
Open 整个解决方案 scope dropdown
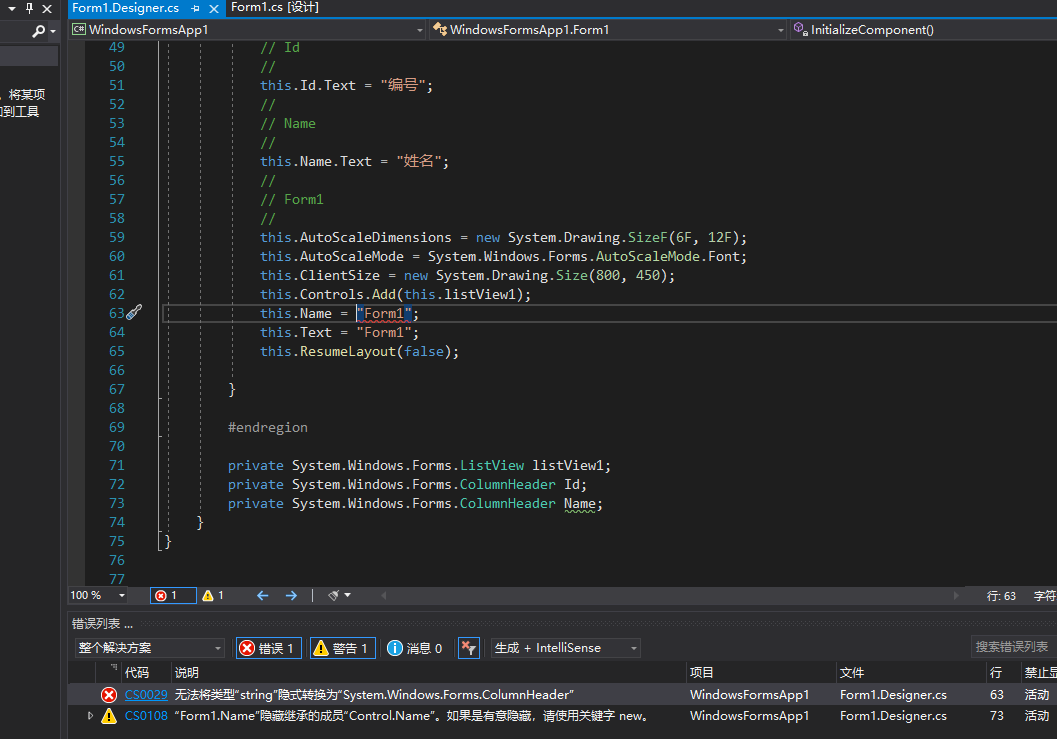tap(149, 648)
